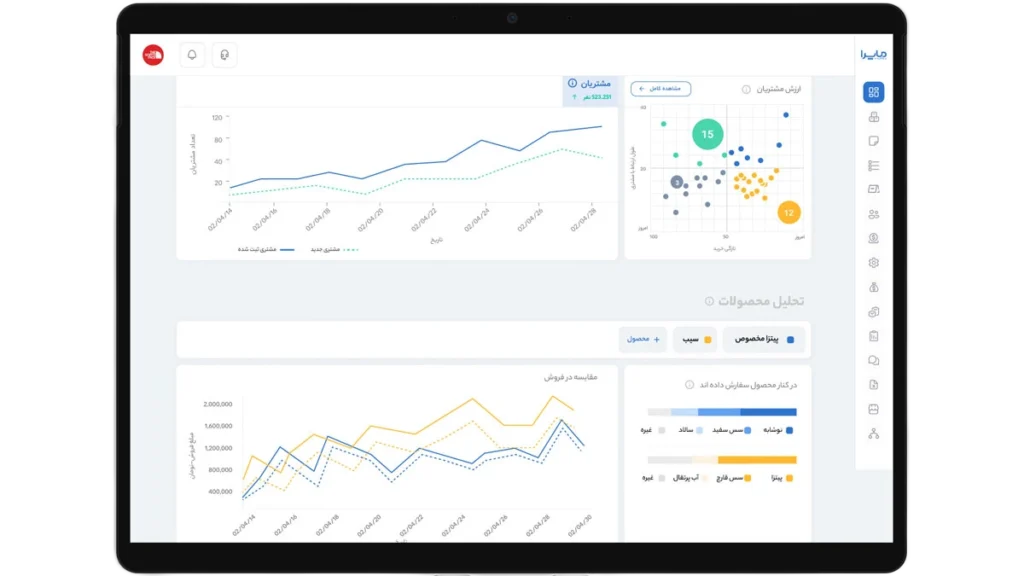Open the settings gear icon in sidebar
The height and width of the screenshot is (576, 1024).
pos(873,263)
